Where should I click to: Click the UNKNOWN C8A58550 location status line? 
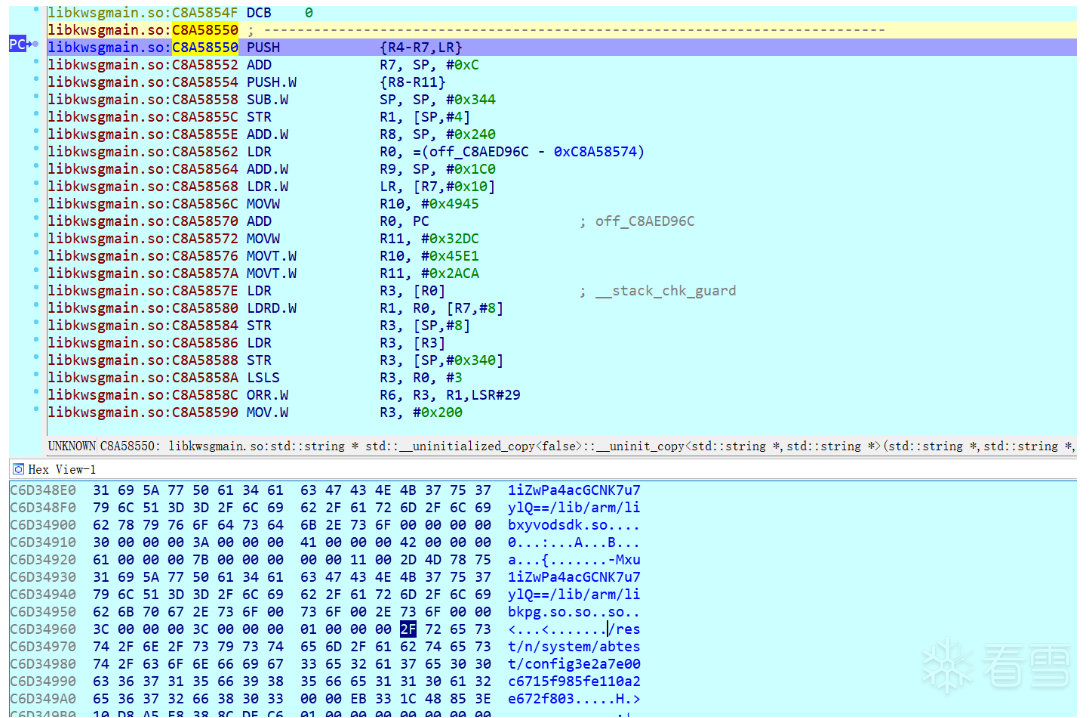pyautogui.click(x=561, y=446)
